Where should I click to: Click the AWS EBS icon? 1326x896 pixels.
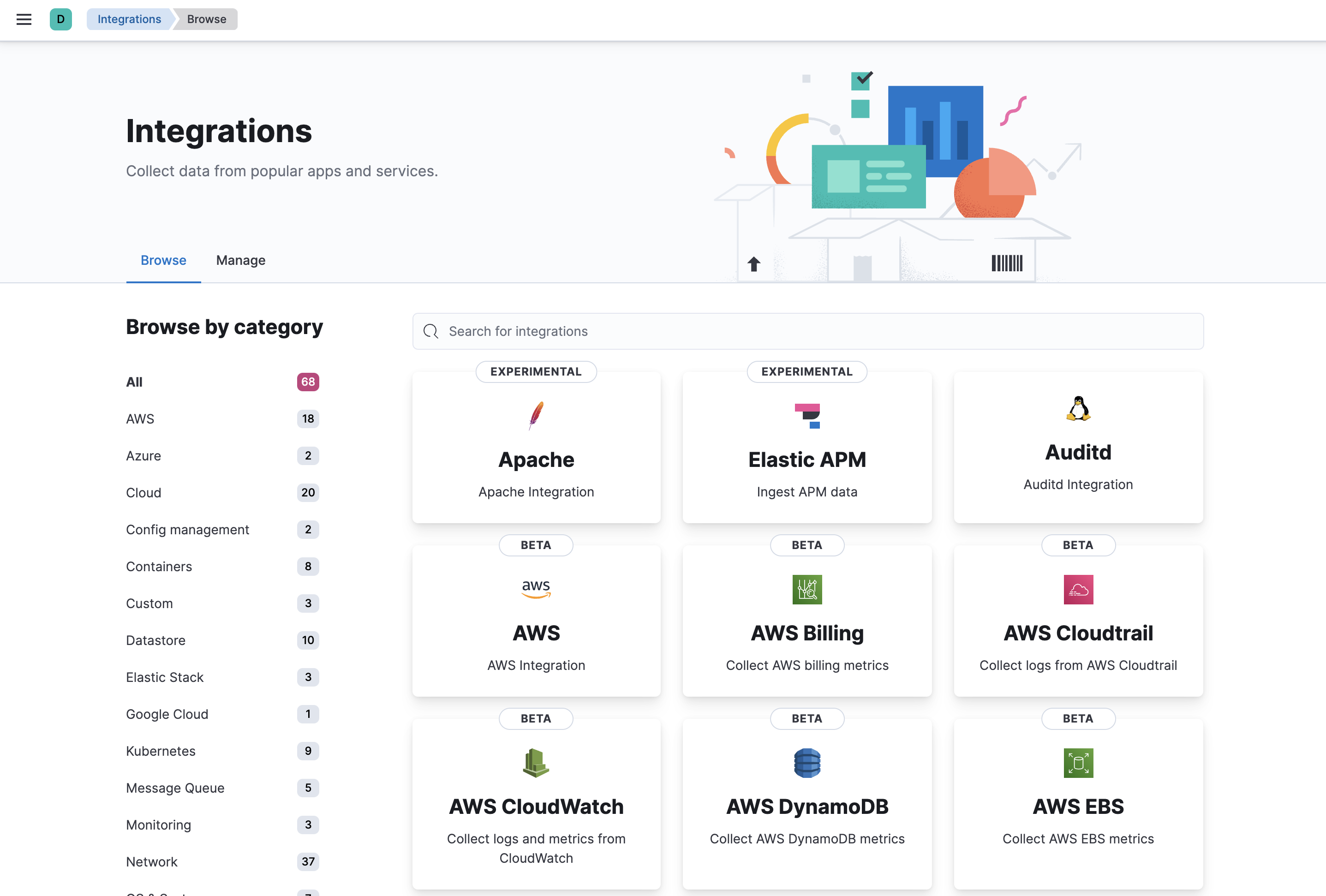click(1078, 762)
